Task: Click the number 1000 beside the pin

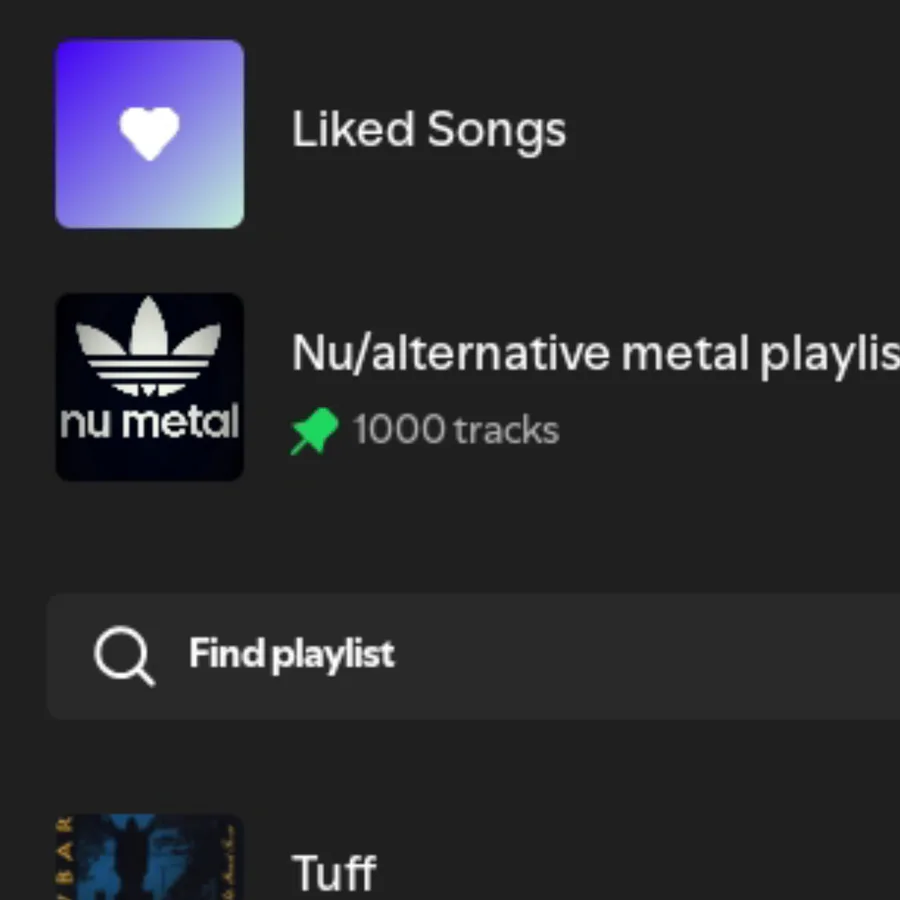Action: [x=398, y=431]
